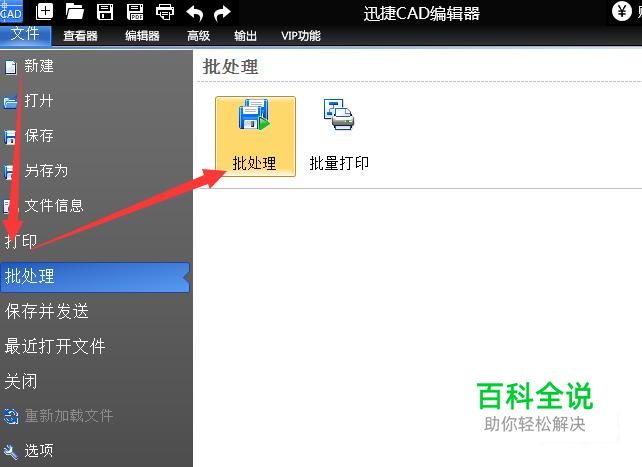Image resolution: width=642 pixels, height=467 pixels.
Task: Undo with the left arrow icon
Action: point(194,14)
